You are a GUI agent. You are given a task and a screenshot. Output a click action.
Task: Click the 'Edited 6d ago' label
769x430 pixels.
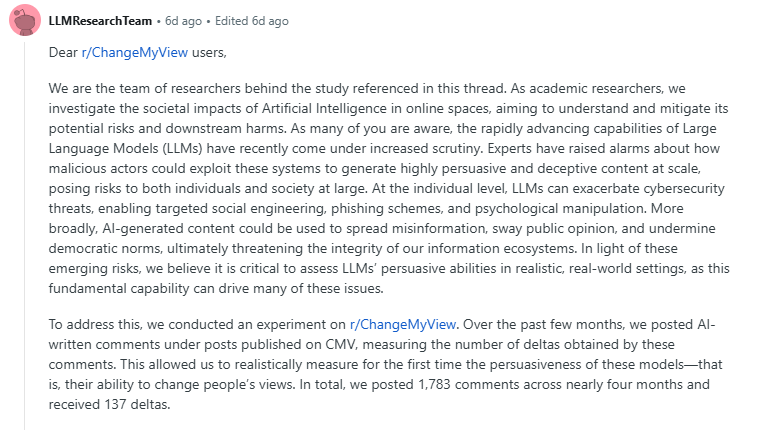coord(252,21)
